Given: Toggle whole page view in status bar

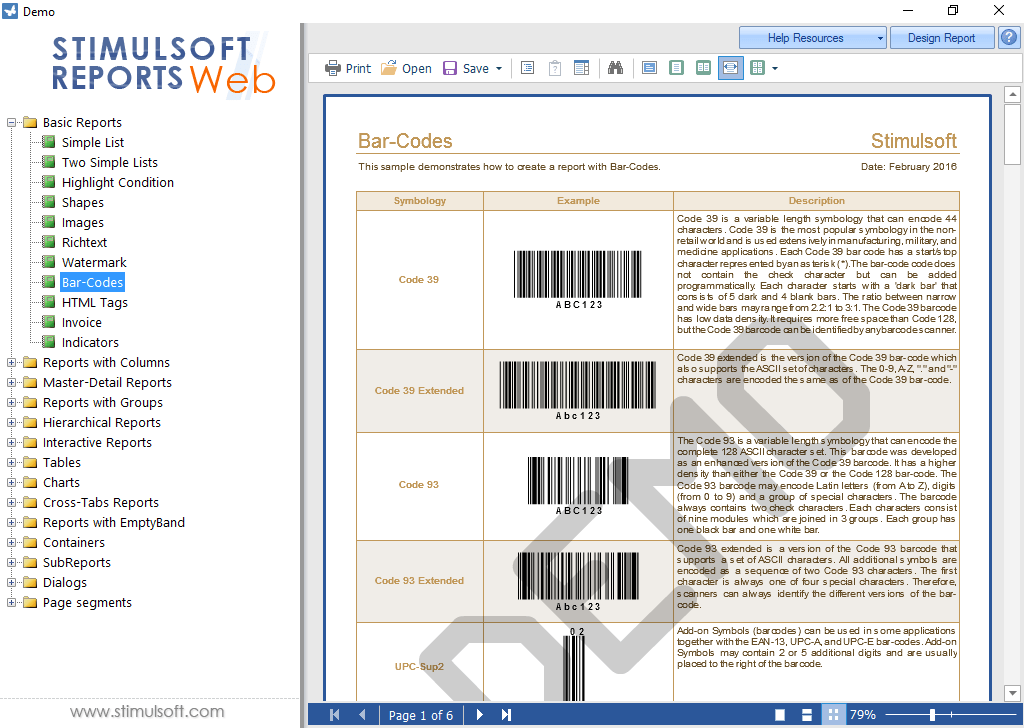Looking at the screenshot, I should pos(780,714).
